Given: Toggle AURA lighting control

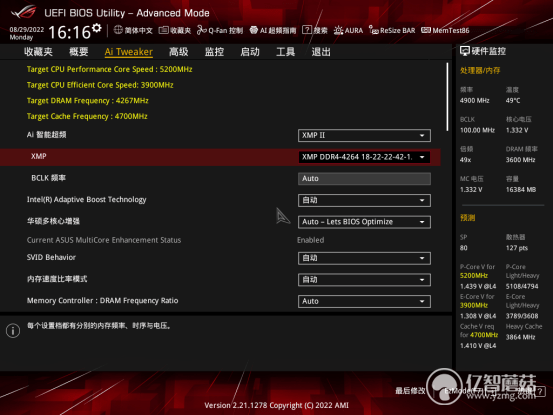Looking at the screenshot, I should (348, 30).
